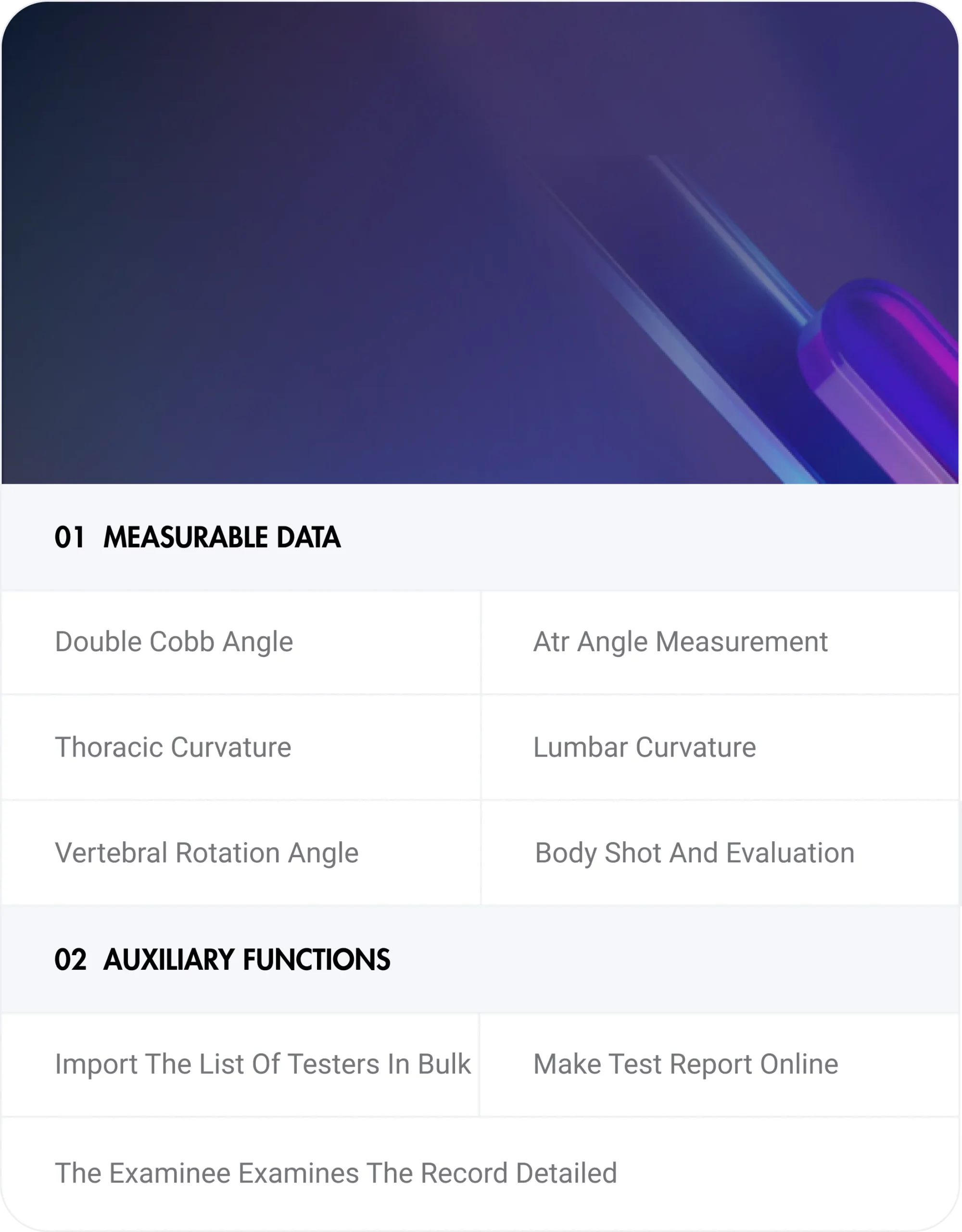962x1232 pixels.
Task: Click Make Test Report Online
Action: [x=685, y=1065]
